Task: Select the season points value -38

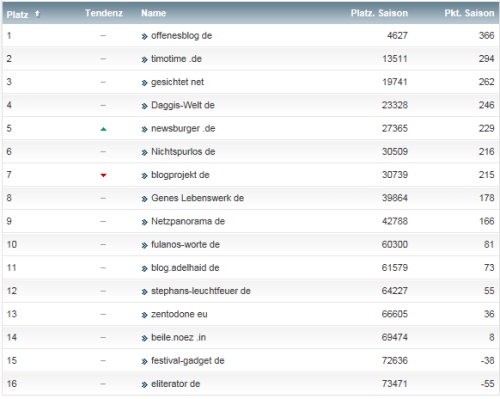Action: tap(487, 361)
